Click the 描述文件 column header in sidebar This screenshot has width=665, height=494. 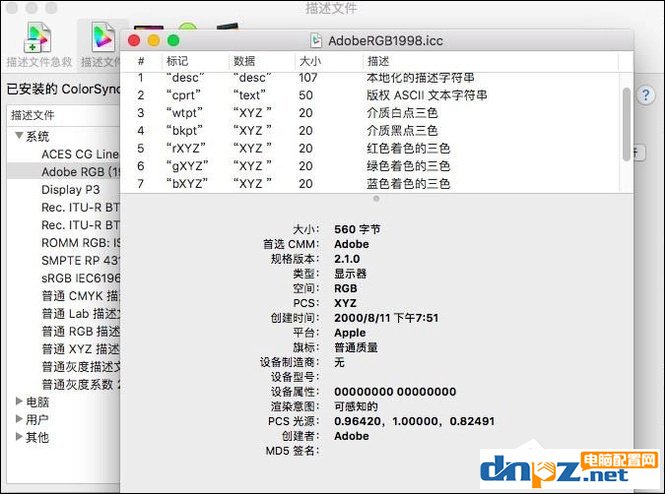coord(64,115)
